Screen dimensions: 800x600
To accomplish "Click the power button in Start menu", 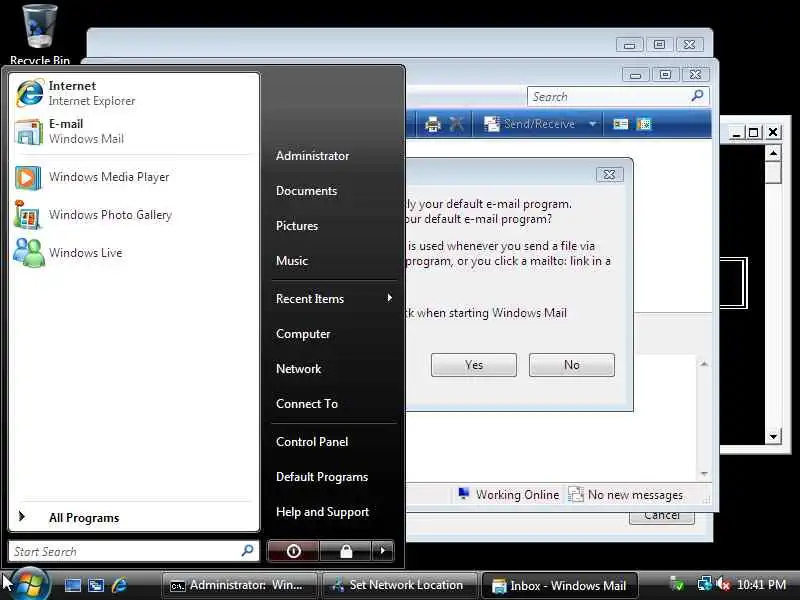I will pos(293,551).
